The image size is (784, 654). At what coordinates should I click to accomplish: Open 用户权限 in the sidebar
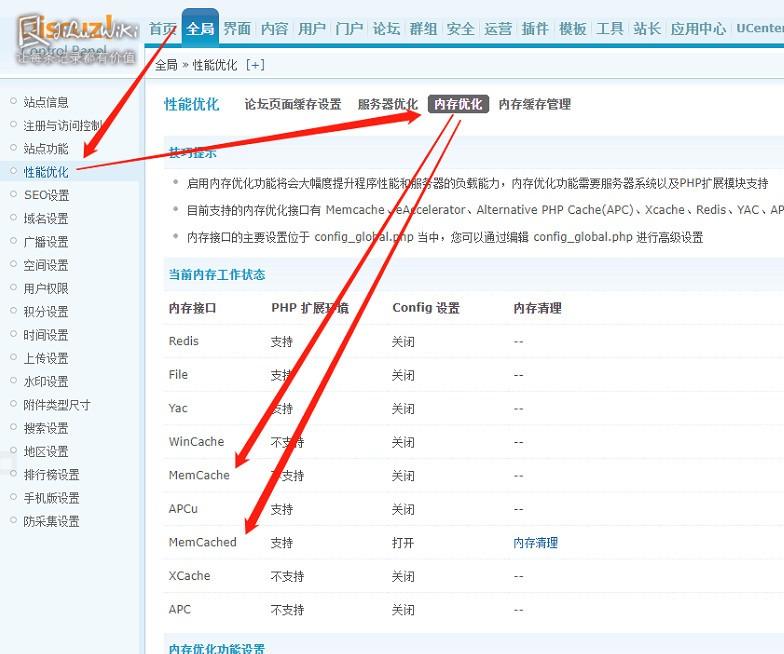(46, 288)
